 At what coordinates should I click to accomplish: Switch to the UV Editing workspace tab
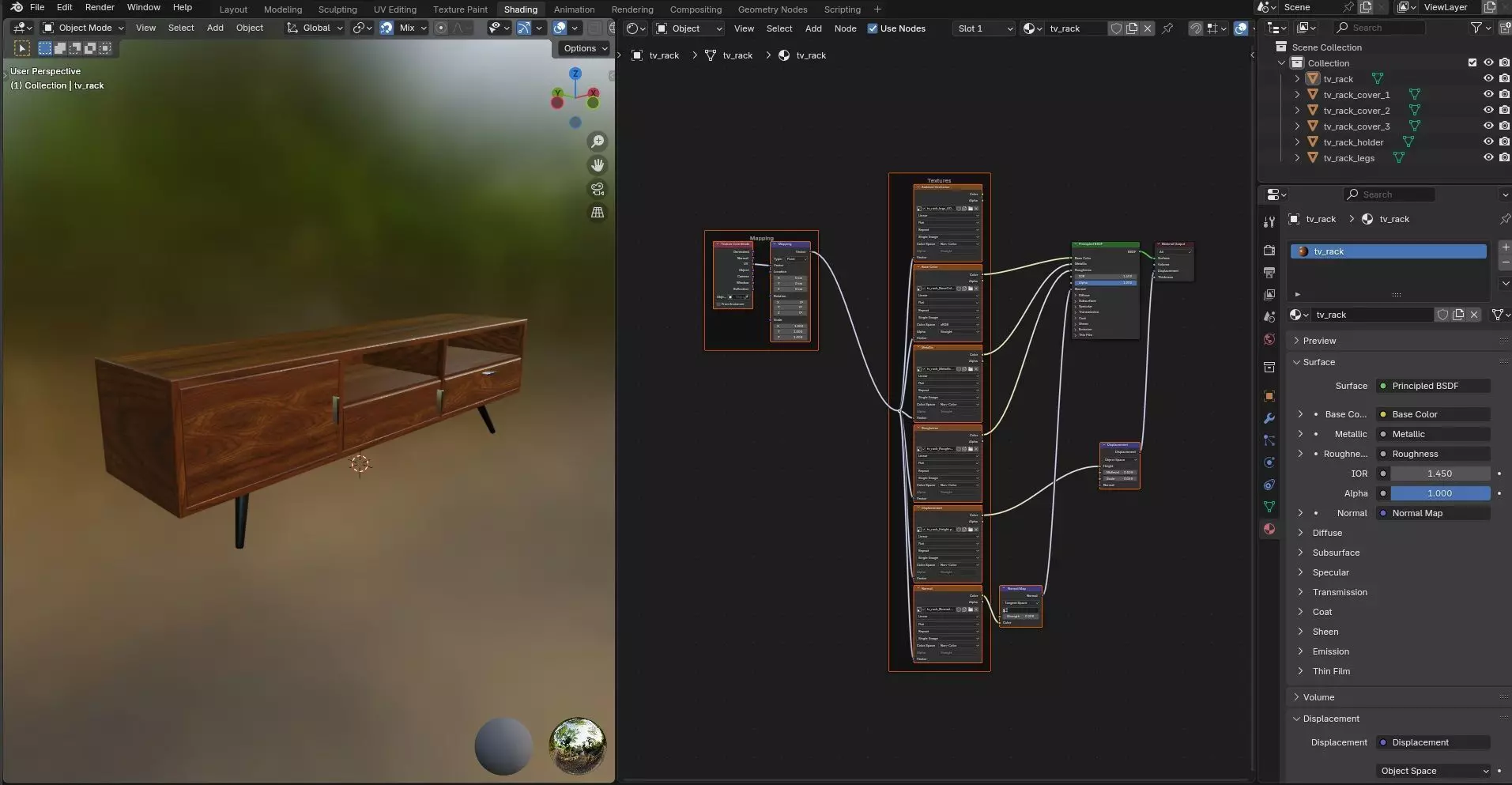click(x=394, y=9)
